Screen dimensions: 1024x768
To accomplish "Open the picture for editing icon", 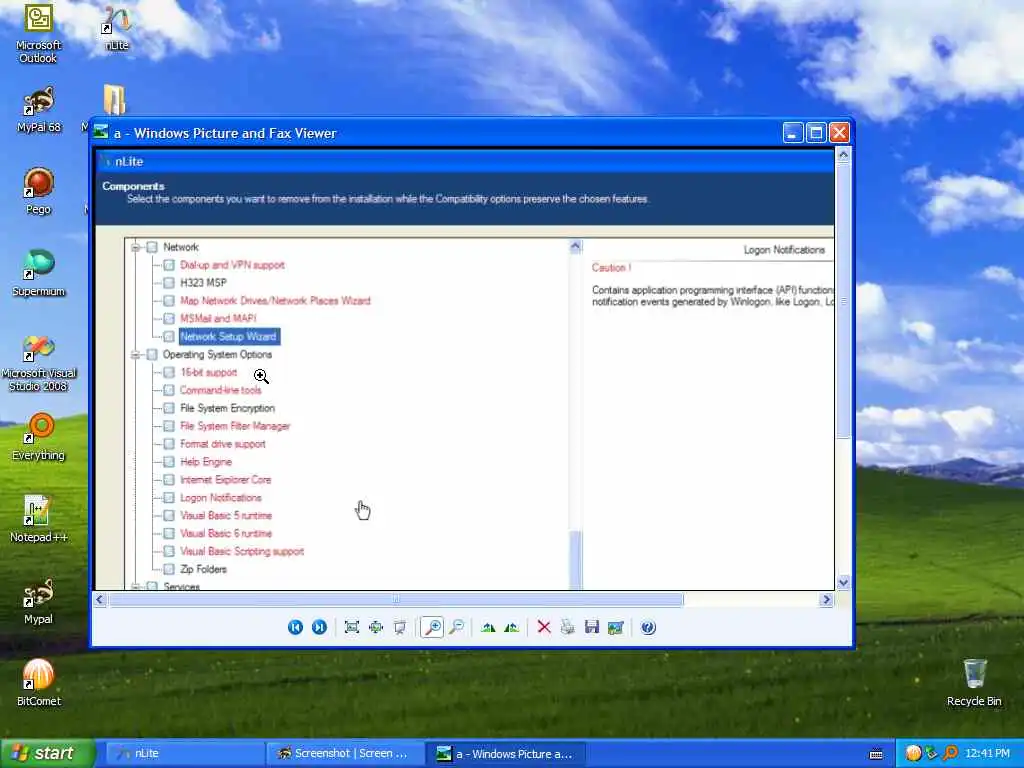I will tap(616, 628).
